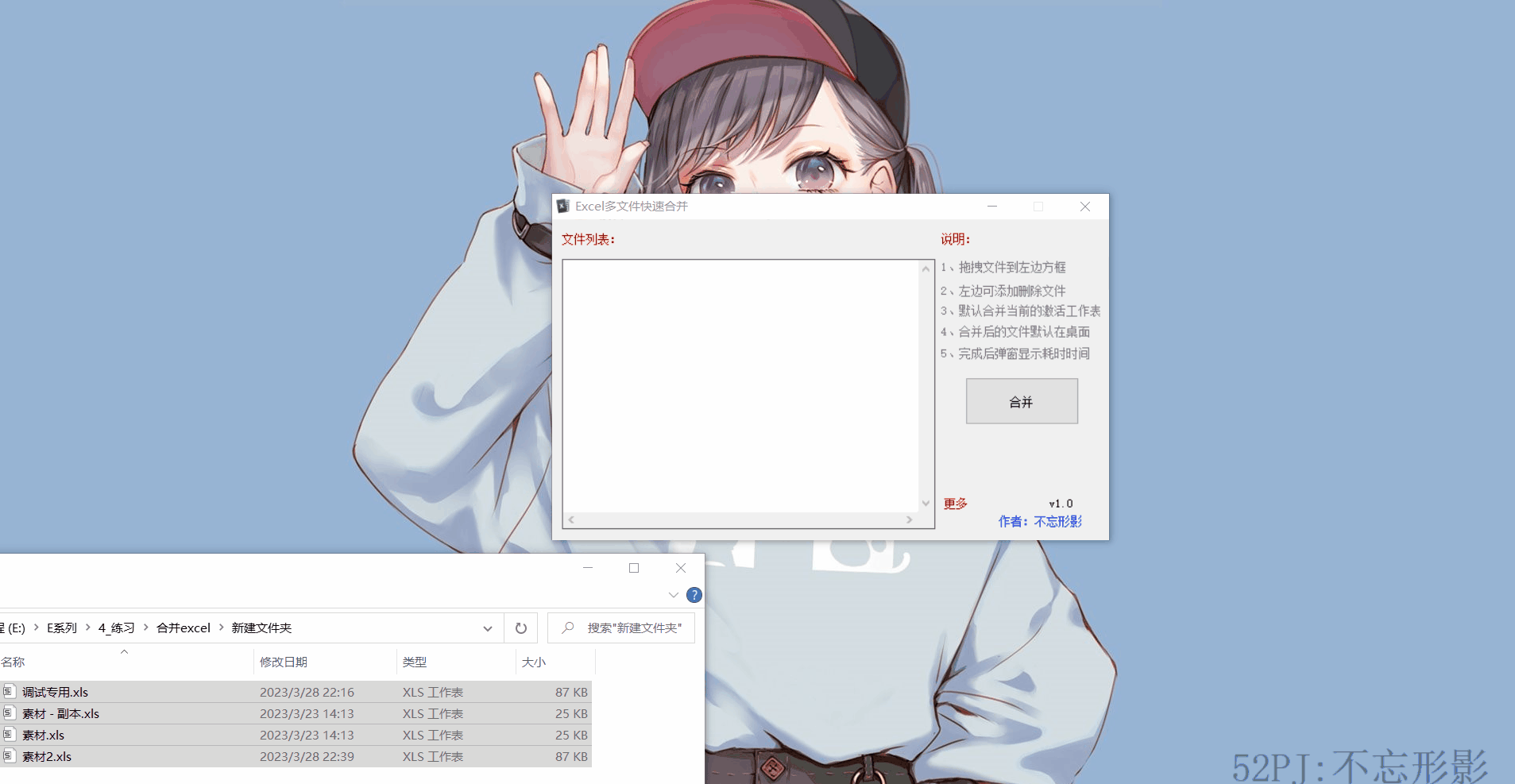Expand the chevron after 合并excel breadcrumb
The width and height of the screenshot is (1515, 784).
[x=221, y=628]
